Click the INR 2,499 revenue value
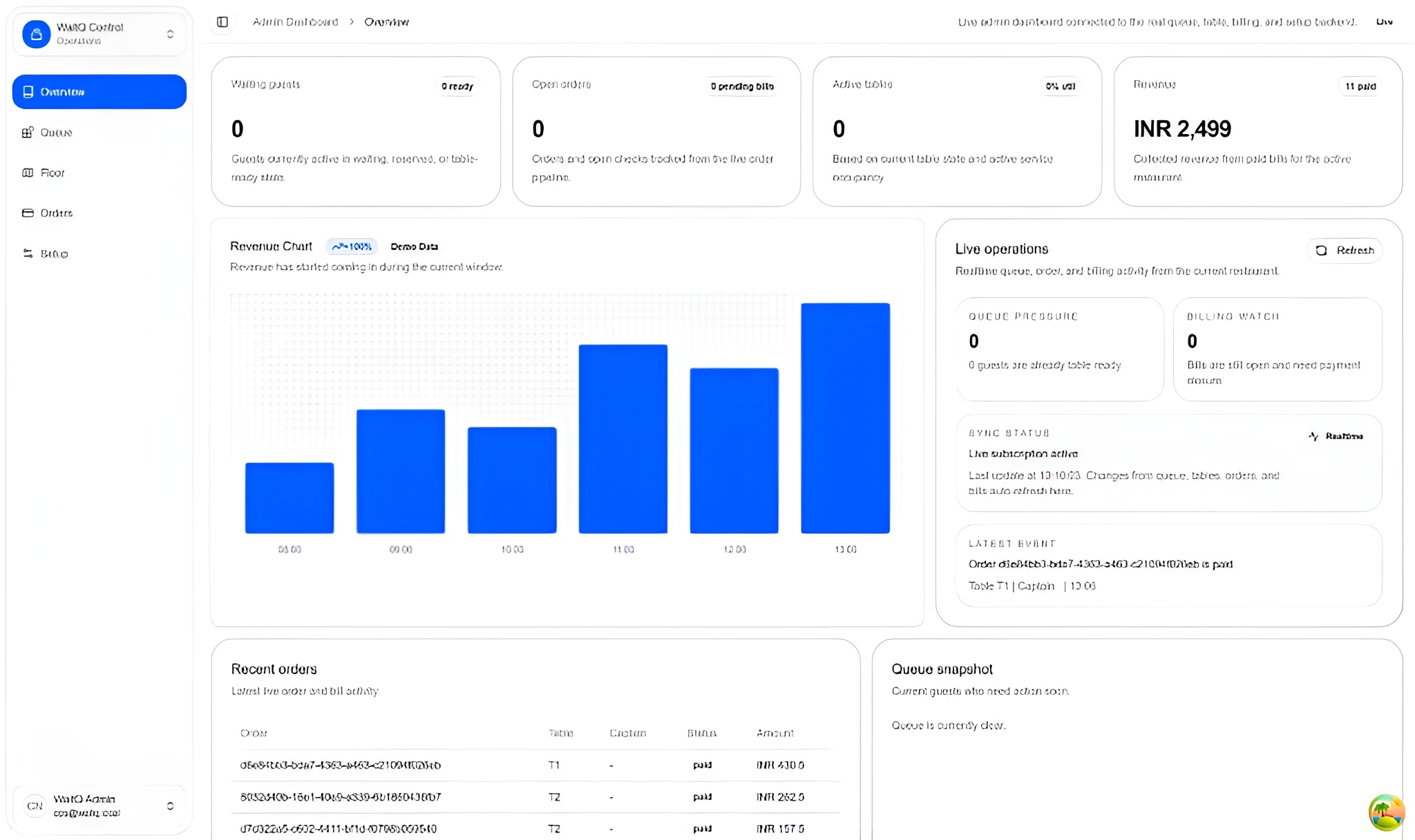The width and height of the screenshot is (1415, 840). click(1182, 129)
